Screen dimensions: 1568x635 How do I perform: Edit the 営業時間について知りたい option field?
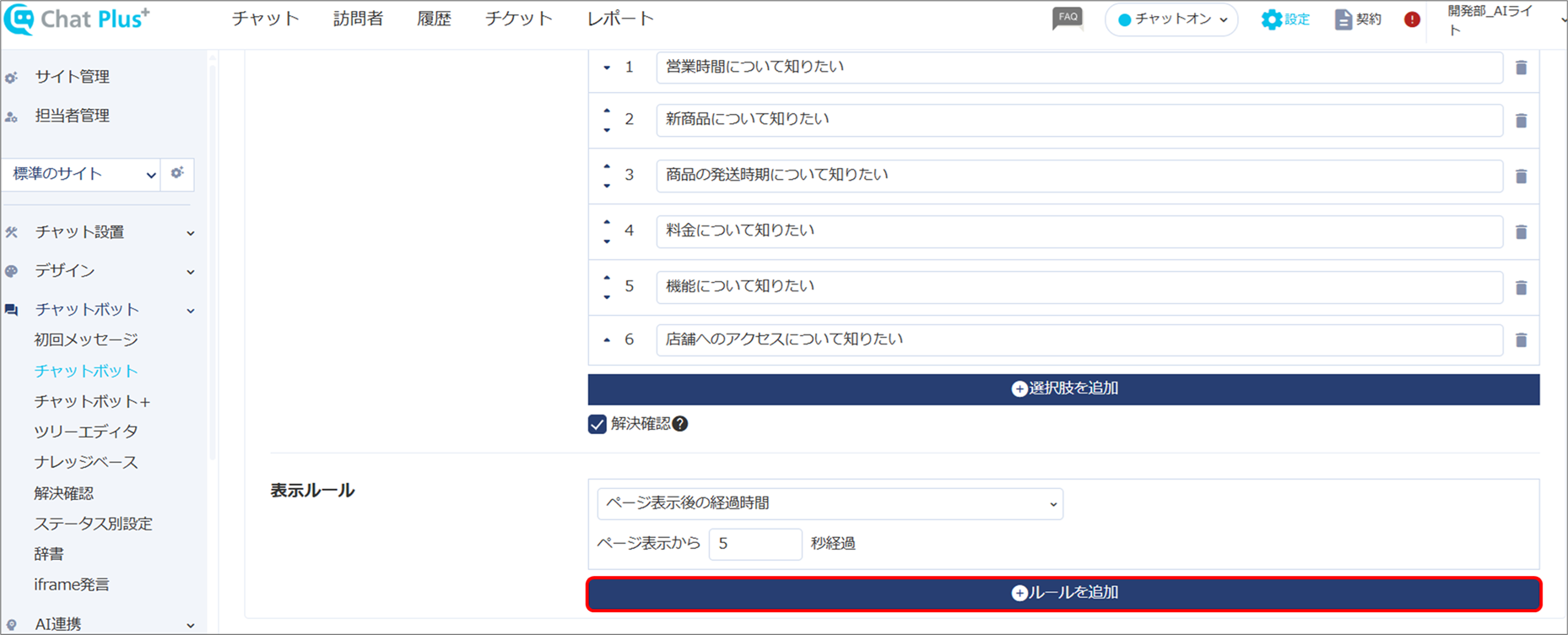tap(1079, 68)
